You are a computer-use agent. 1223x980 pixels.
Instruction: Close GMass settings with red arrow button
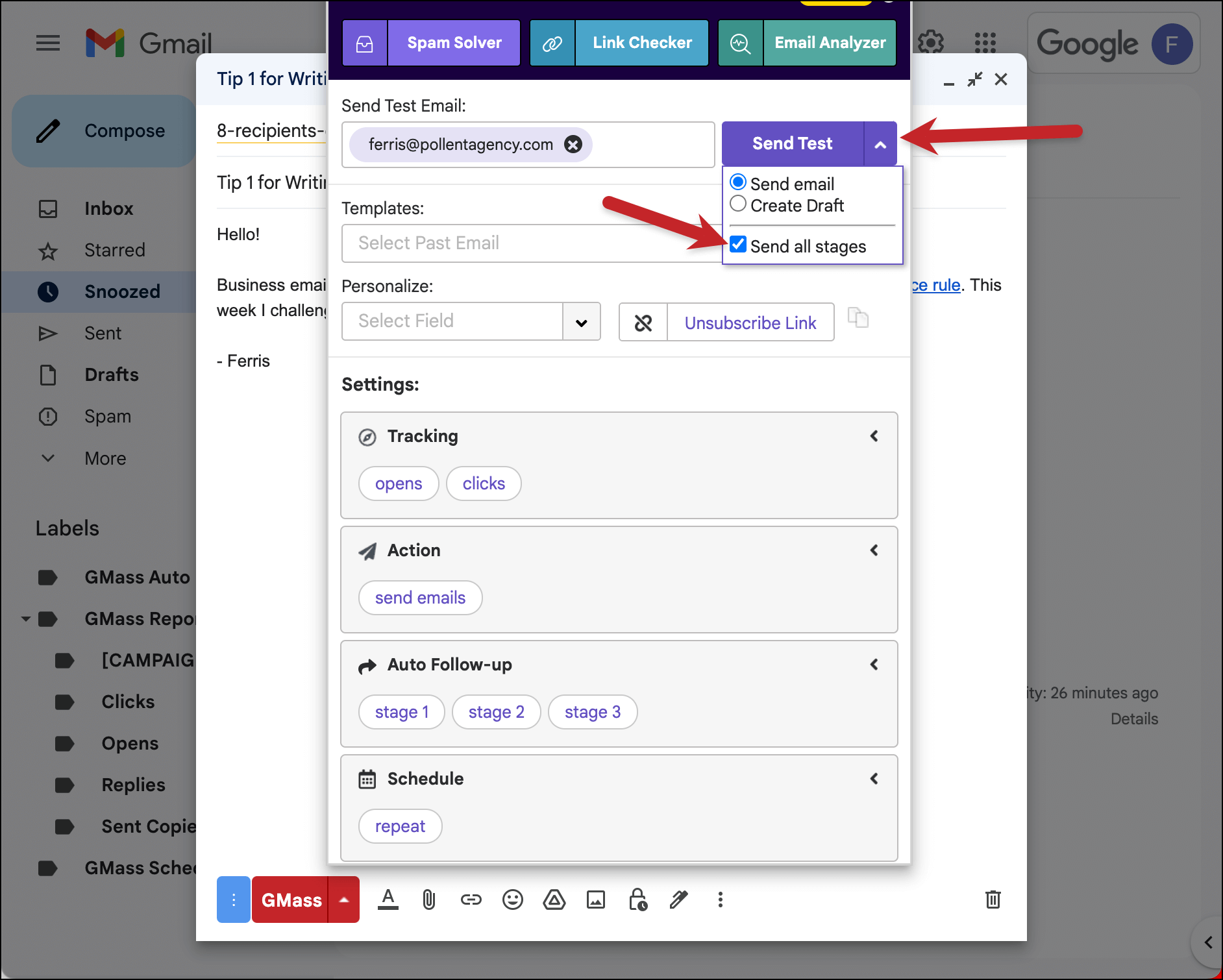tap(344, 900)
